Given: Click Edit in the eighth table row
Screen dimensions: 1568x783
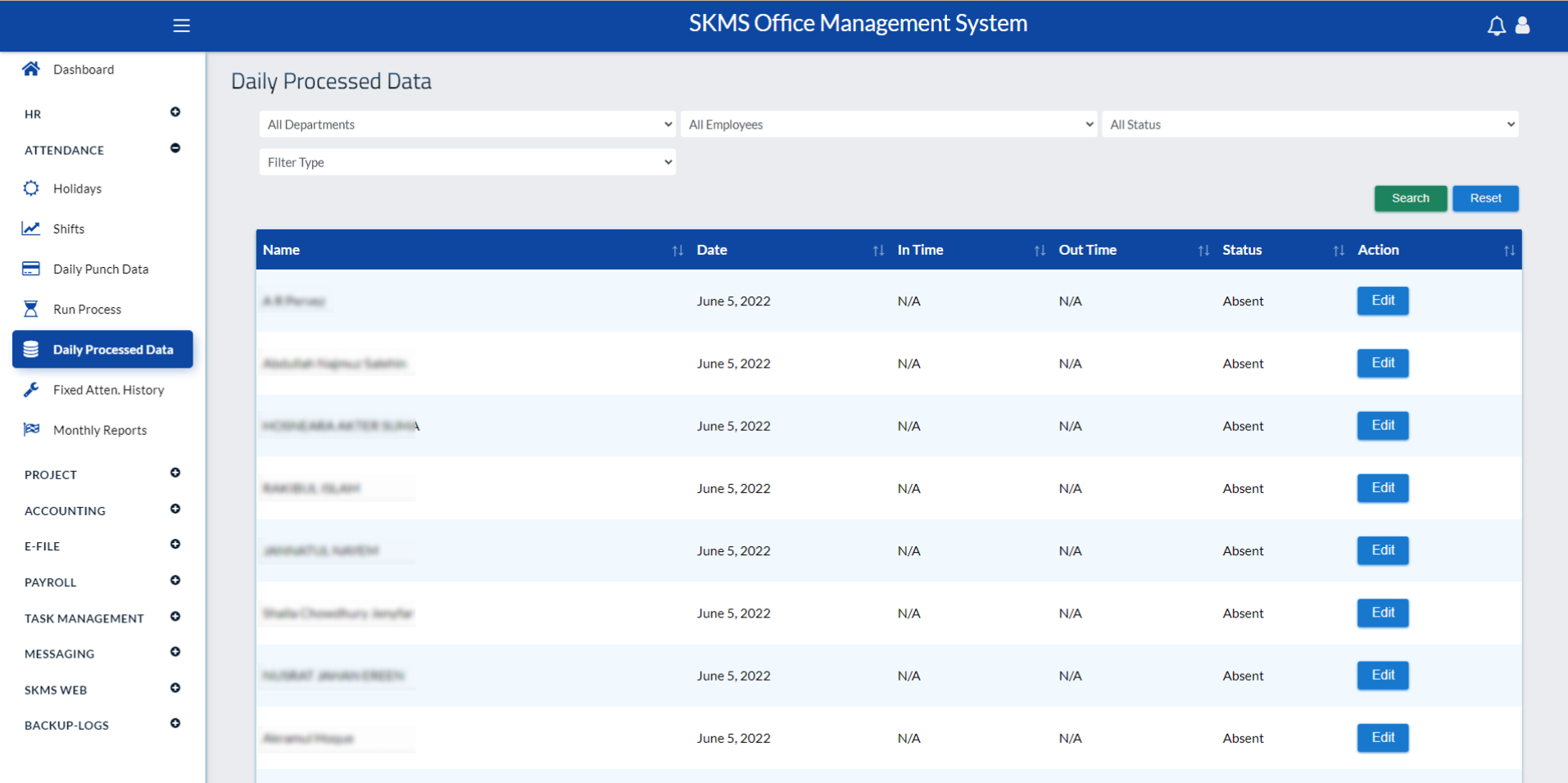Looking at the screenshot, I should 1383,737.
